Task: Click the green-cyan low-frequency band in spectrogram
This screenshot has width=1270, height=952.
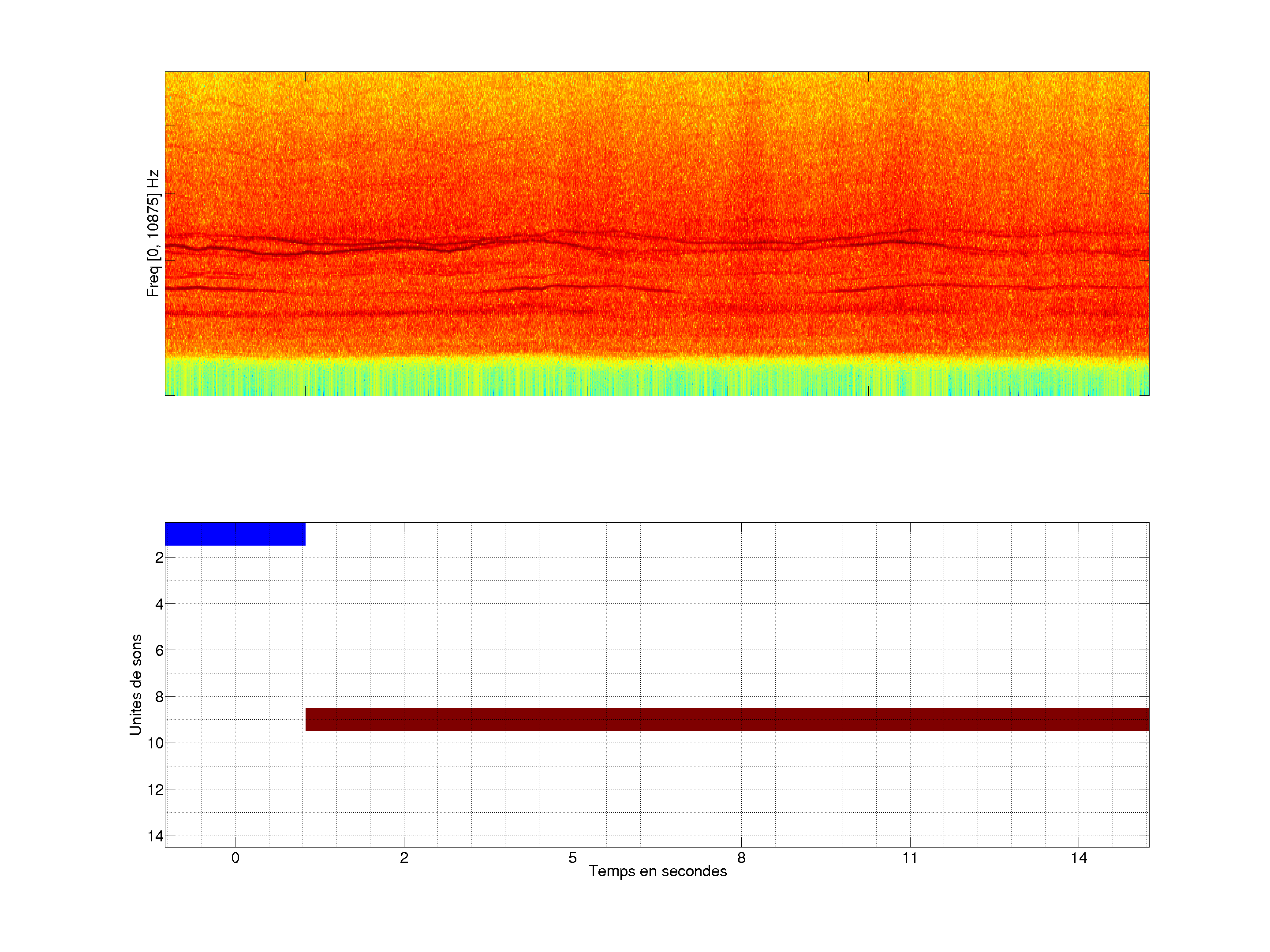Action: point(657,379)
